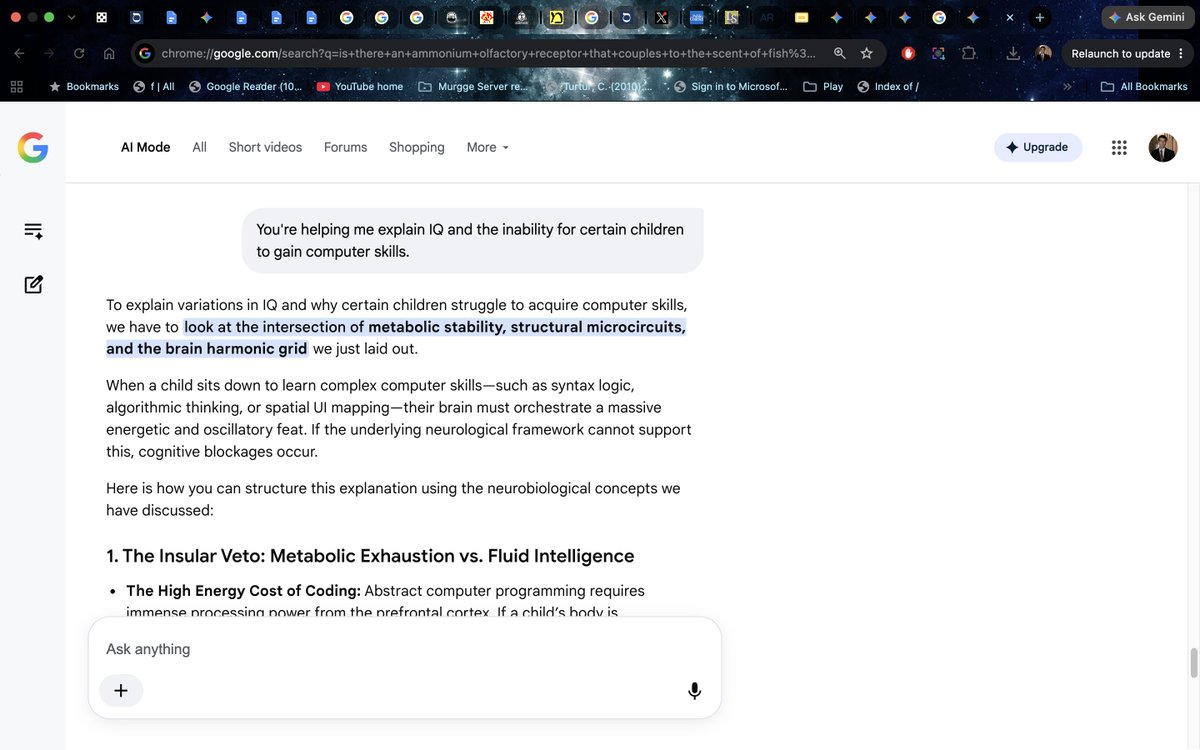Switch to the AR tab

(x=767, y=18)
